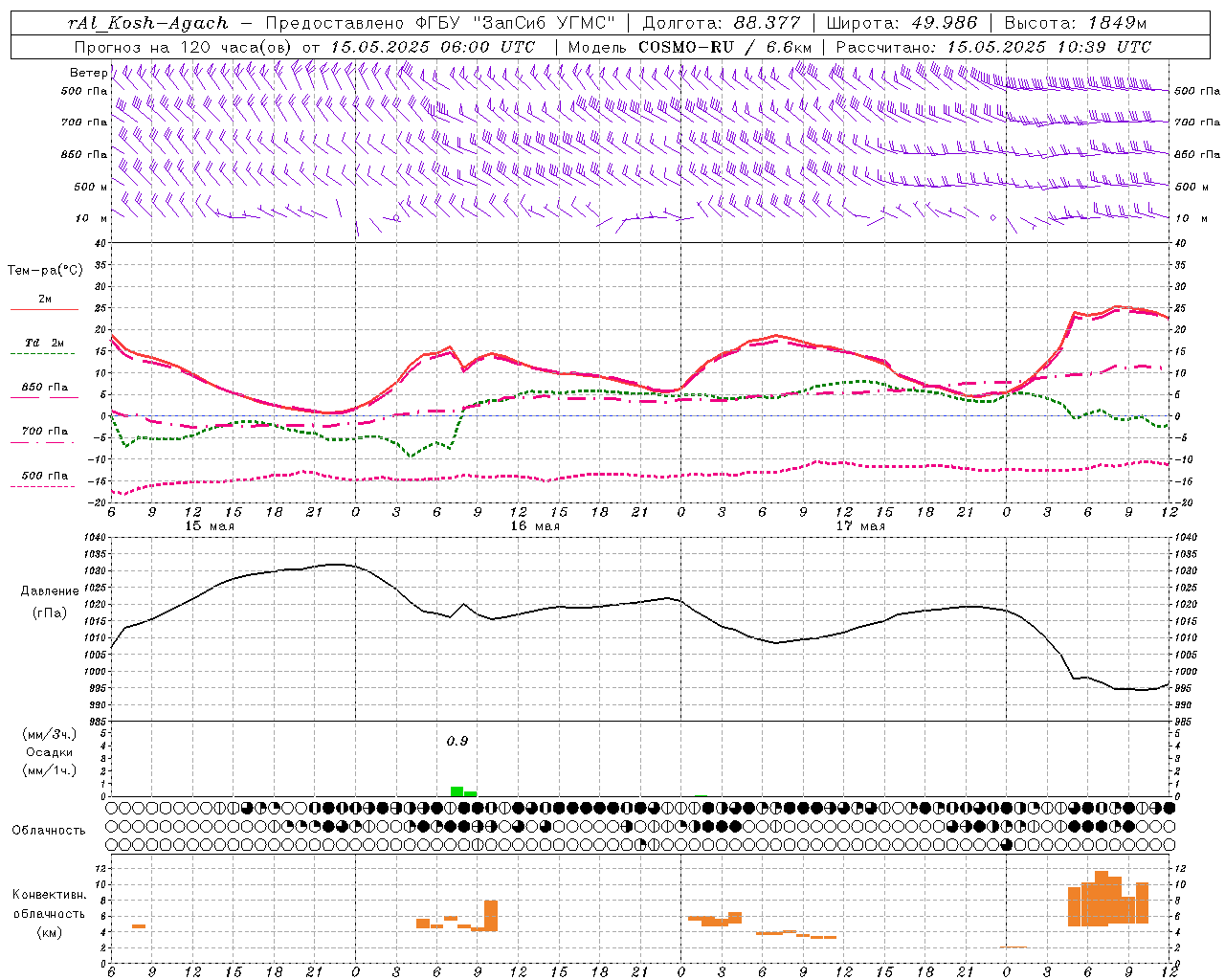Click the 15 мая date label
The width and height of the screenshot is (1225, 980).
(x=209, y=525)
